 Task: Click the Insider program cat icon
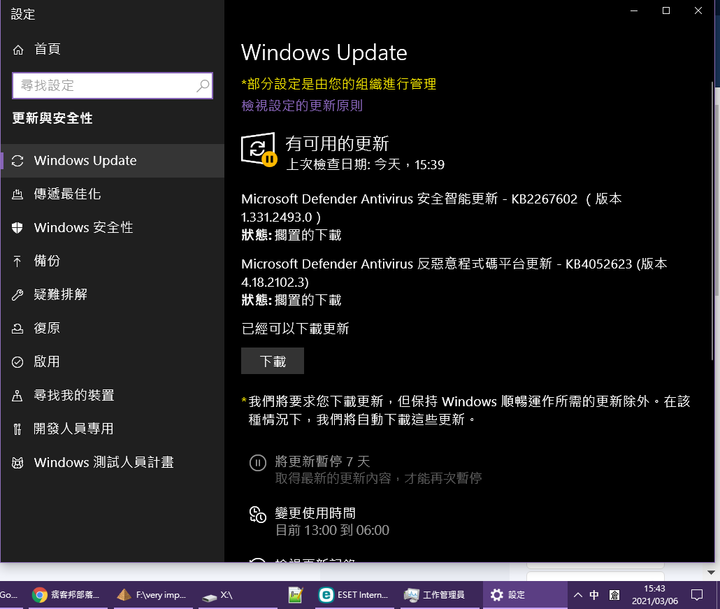click(x=17, y=462)
